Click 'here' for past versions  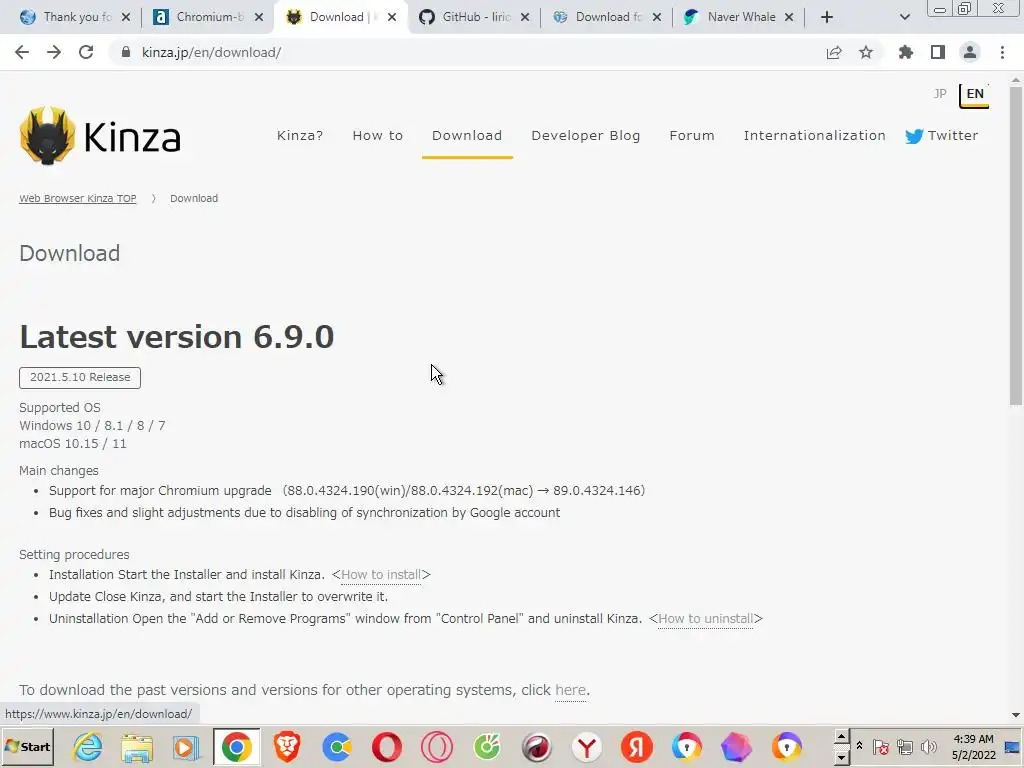570,690
